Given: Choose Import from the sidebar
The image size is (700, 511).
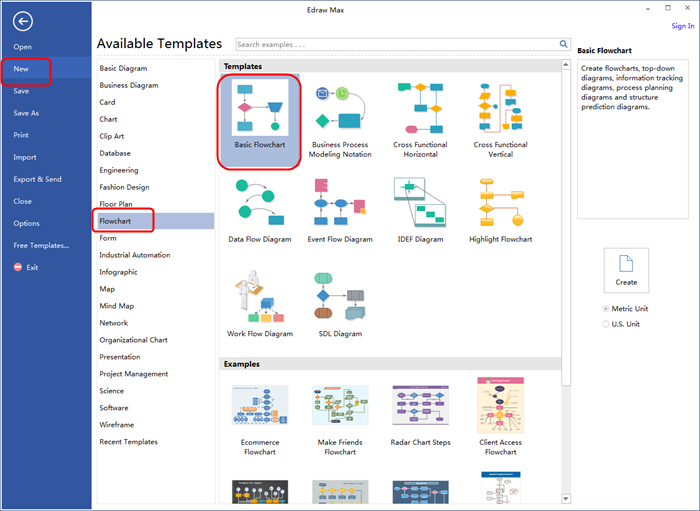Looking at the screenshot, I should (x=25, y=157).
